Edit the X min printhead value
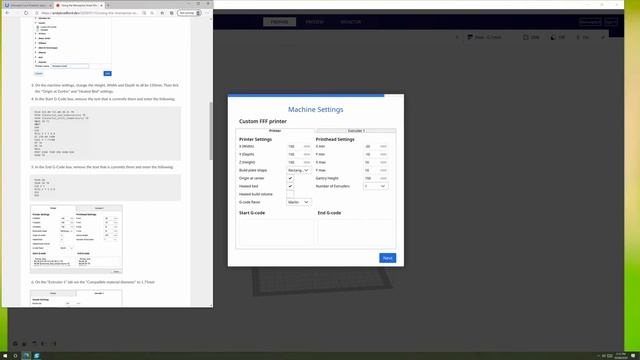The height and width of the screenshot is (360, 640). (375, 146)
